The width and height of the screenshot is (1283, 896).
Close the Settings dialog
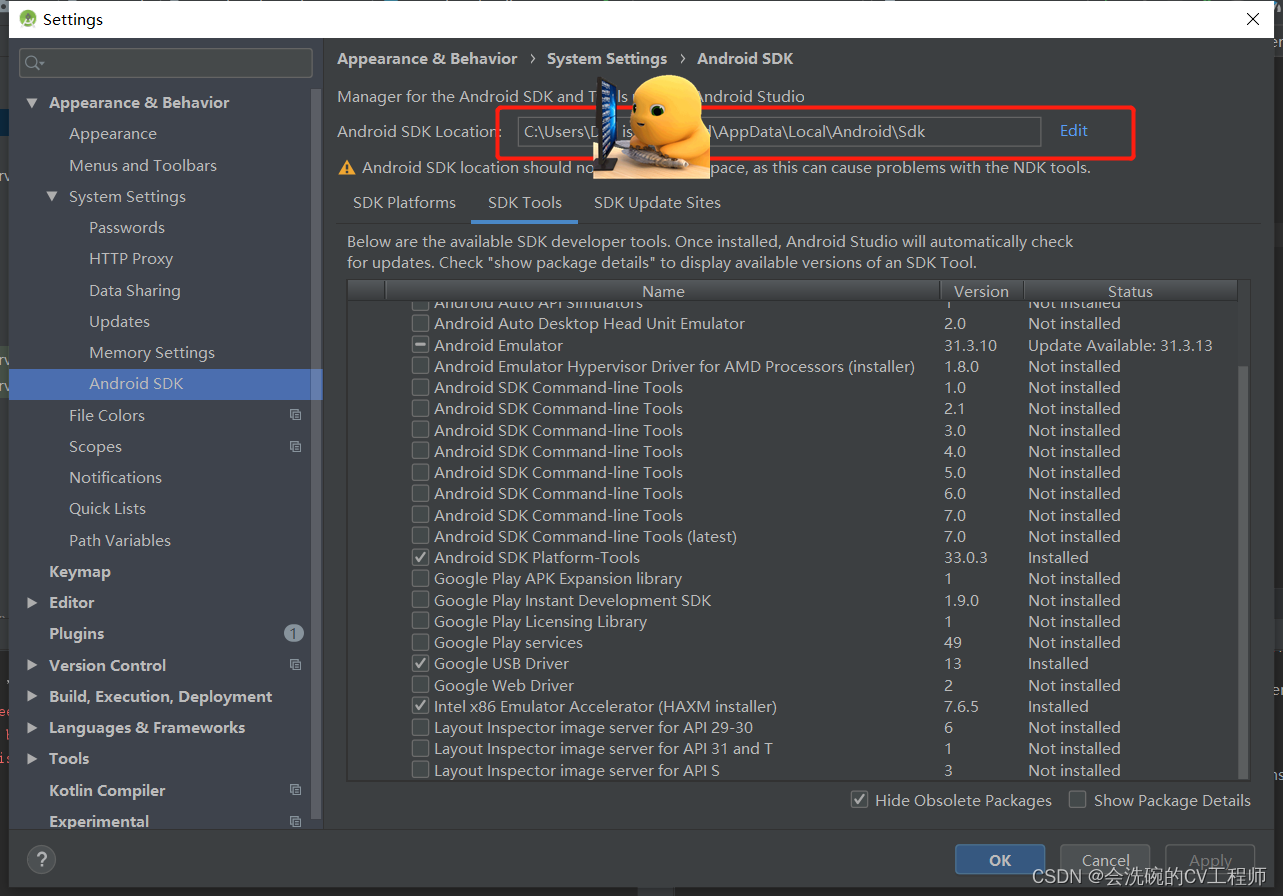1253,19
